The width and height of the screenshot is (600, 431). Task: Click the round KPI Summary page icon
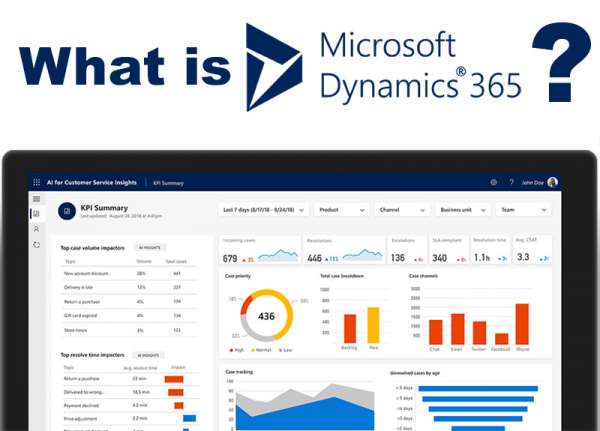[x=67, y=211]
